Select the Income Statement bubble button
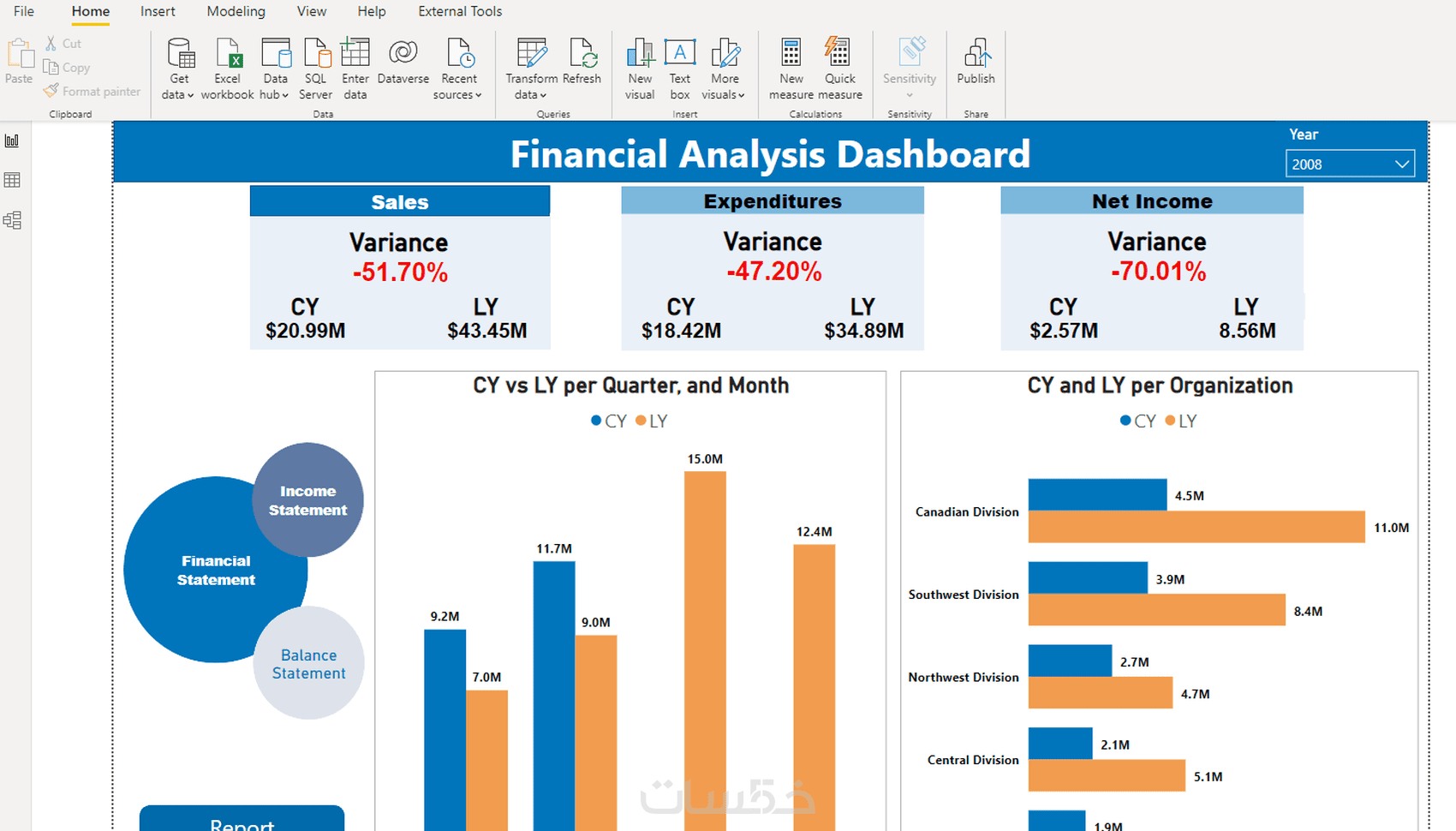 (x=307, y=500)
